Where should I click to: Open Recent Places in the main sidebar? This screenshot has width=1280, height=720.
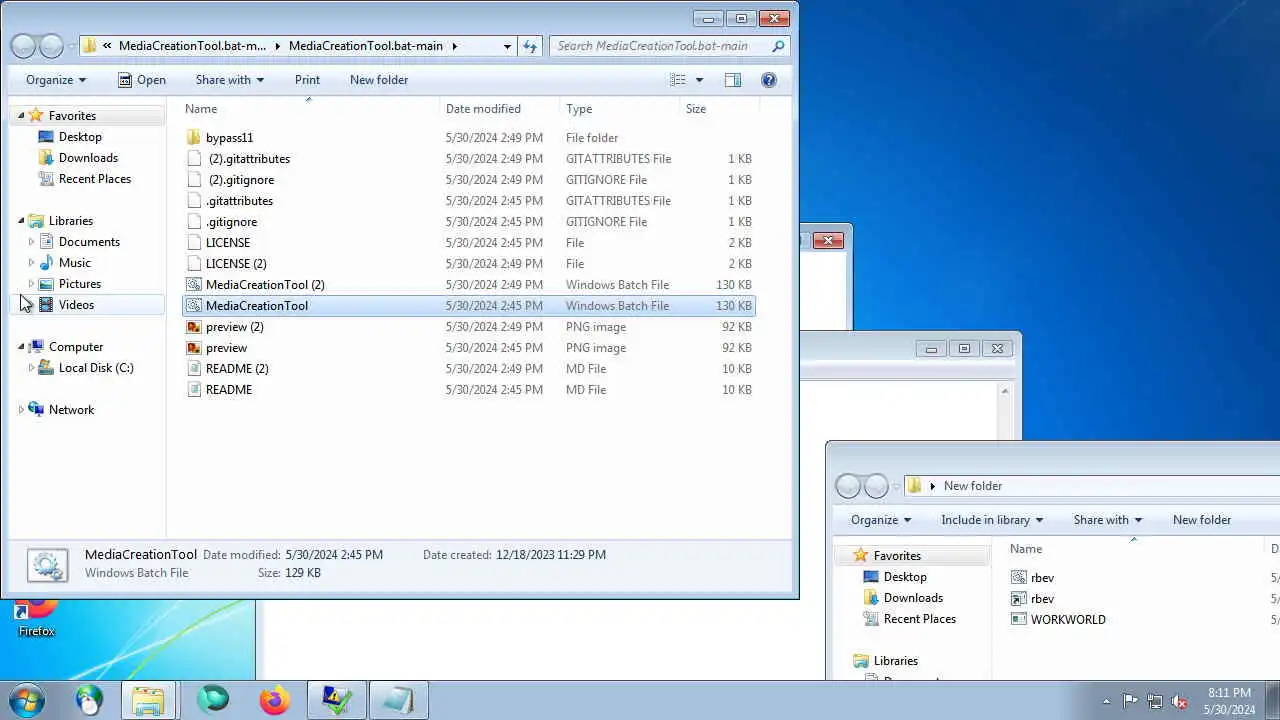pyautogui.click(x=95, y=179)
